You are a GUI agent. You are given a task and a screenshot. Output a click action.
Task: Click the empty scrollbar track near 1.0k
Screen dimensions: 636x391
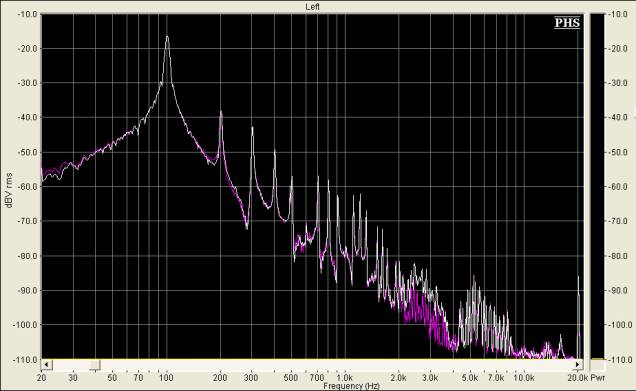pyautogui.click(x=345, y=364)
